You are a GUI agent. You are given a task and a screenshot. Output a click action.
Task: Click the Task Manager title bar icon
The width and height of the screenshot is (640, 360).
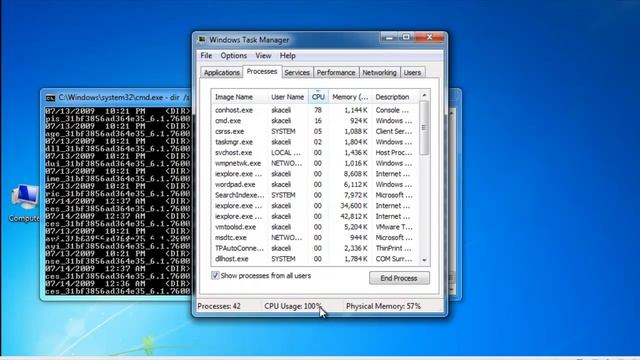click(x=202, y=39)
